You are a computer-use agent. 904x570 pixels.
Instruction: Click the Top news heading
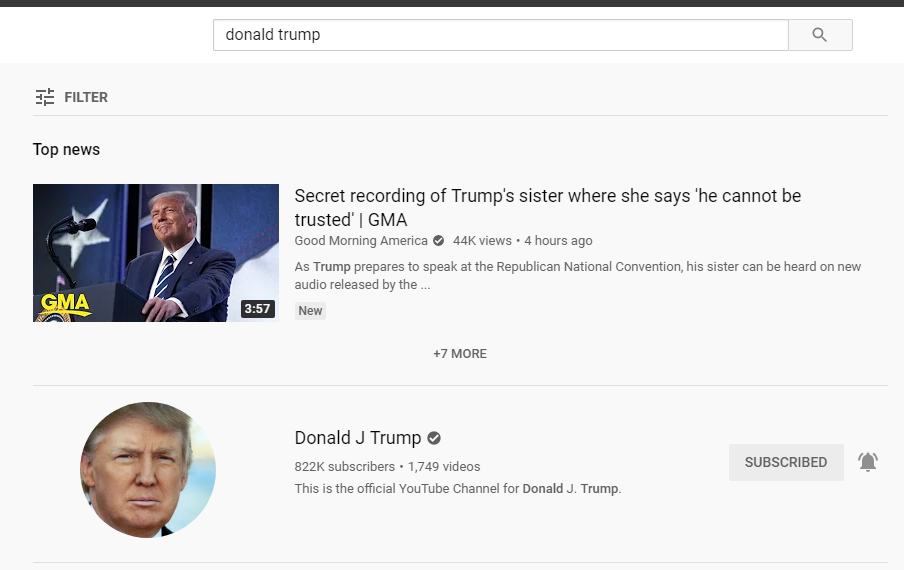[x=66, y=150]
